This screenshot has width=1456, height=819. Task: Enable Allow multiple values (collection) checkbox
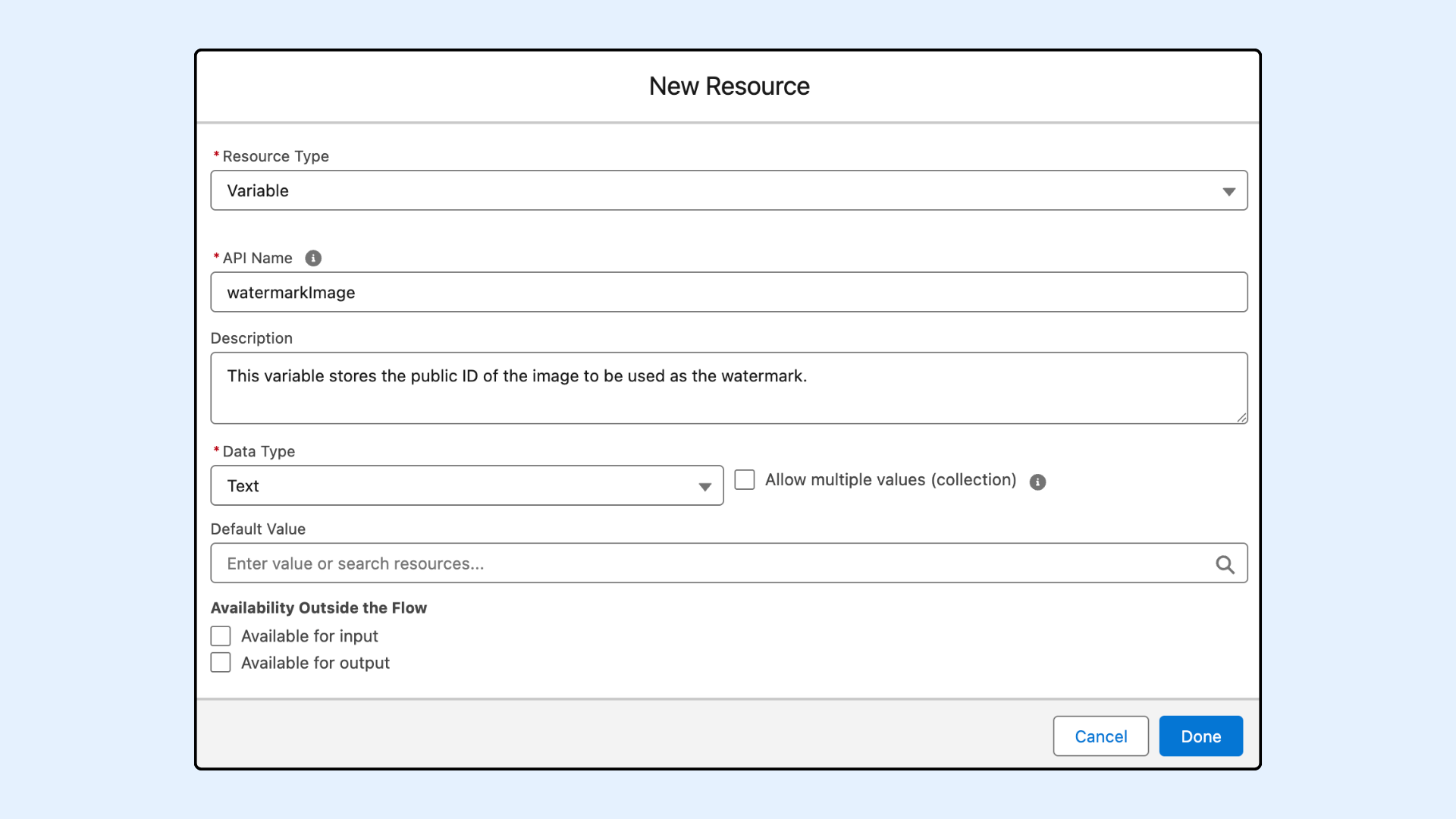pos(745,480)
